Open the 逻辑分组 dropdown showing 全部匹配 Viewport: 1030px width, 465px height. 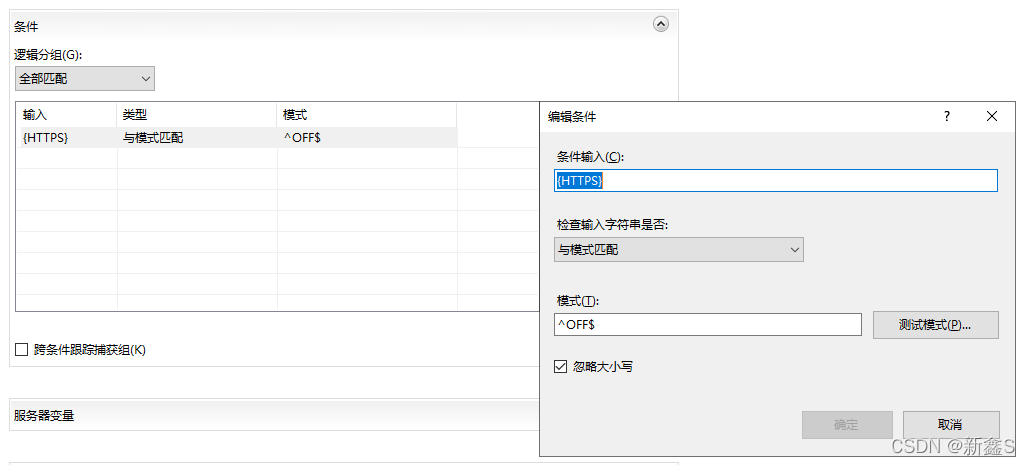coord(85,78)
